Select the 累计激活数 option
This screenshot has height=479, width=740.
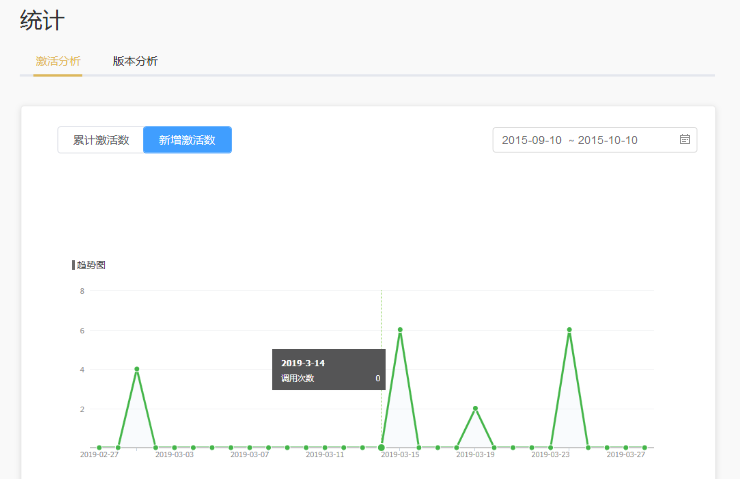(101, 140)
